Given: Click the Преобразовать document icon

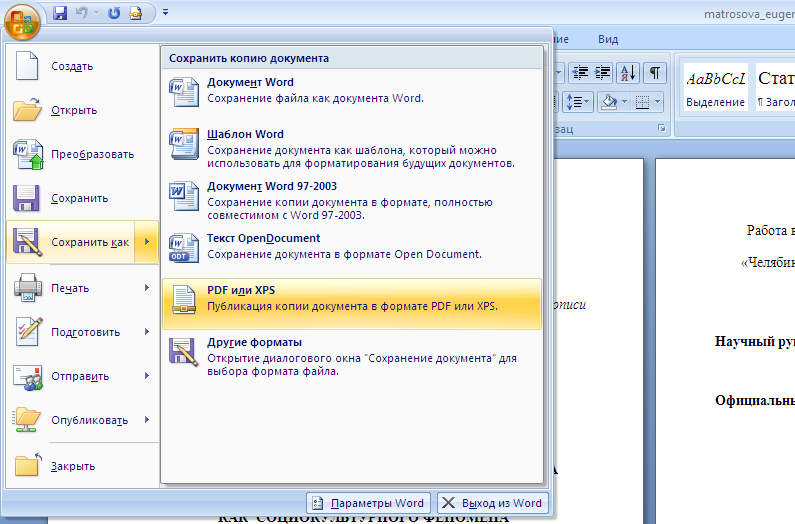Looking at the screenshot, I should point(28,154).
